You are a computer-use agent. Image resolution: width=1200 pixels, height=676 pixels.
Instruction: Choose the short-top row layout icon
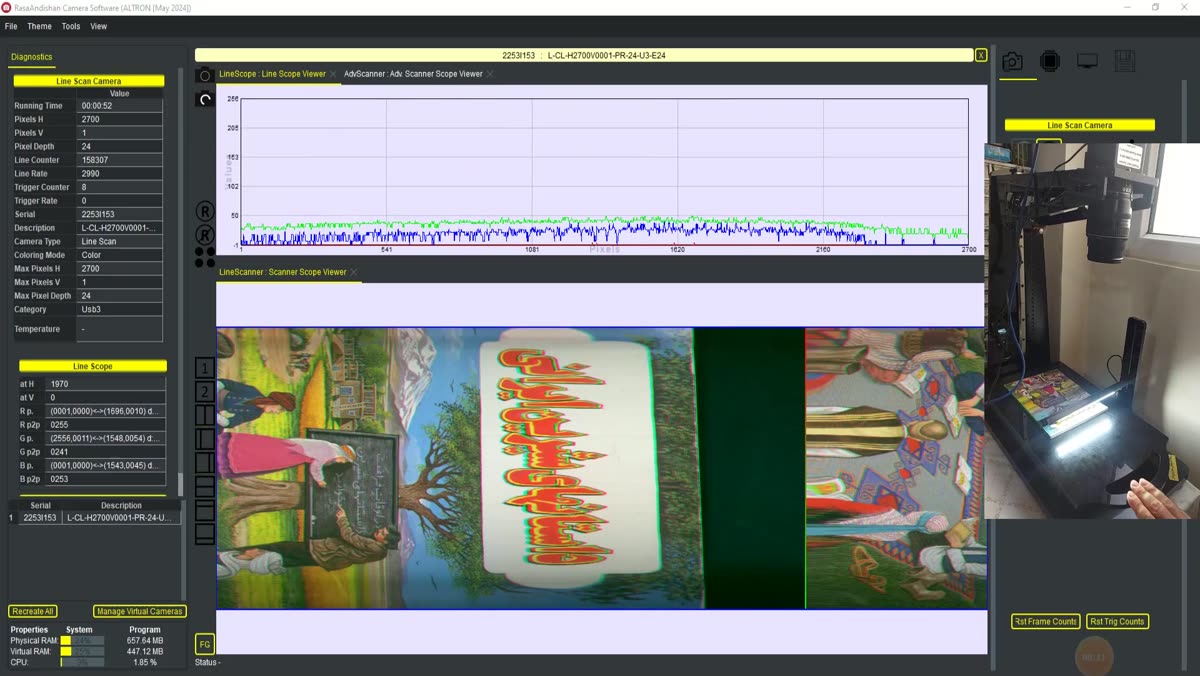204,510
